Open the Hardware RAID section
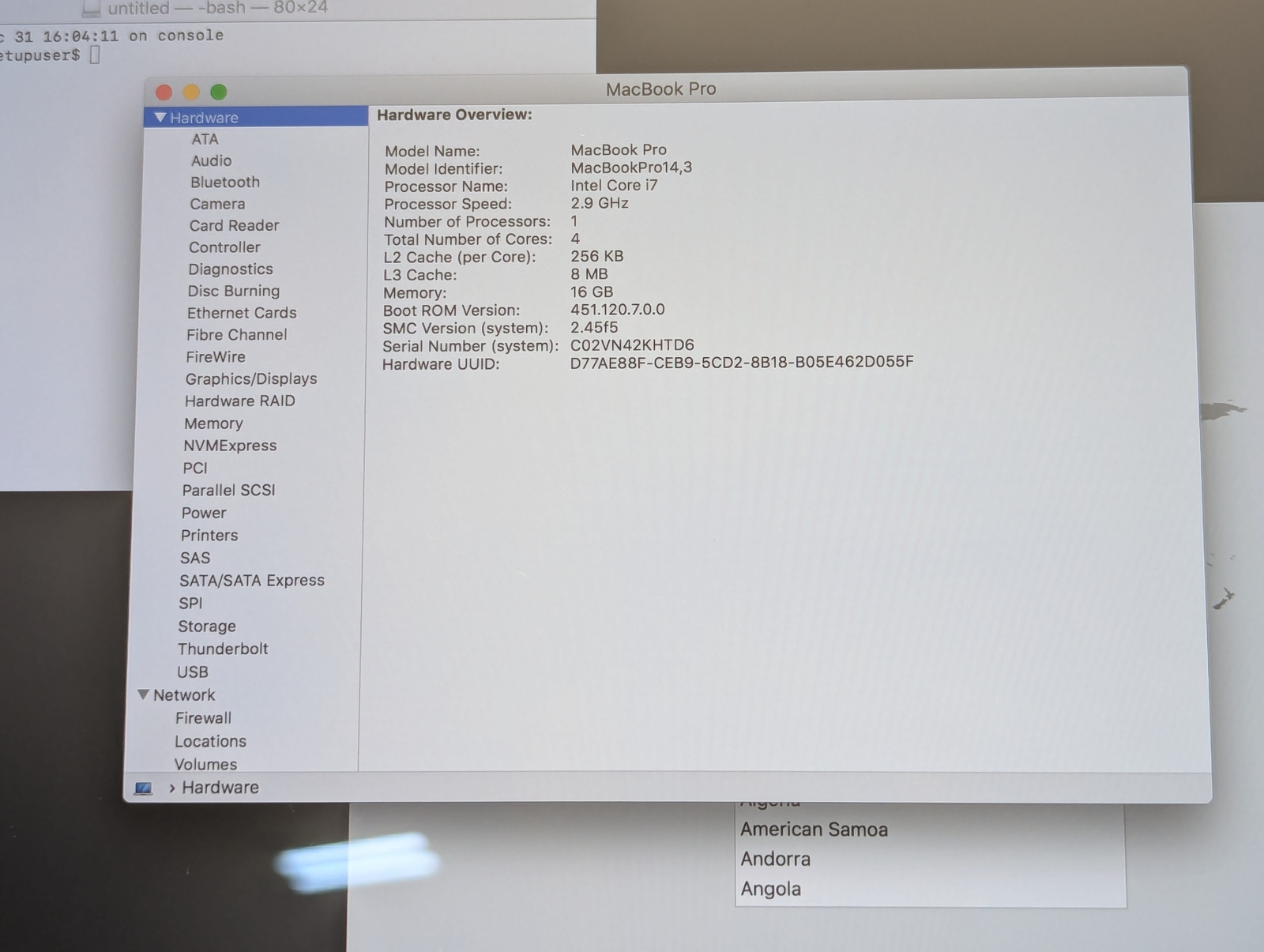The image size is (1264, 952). coord(240,401)
